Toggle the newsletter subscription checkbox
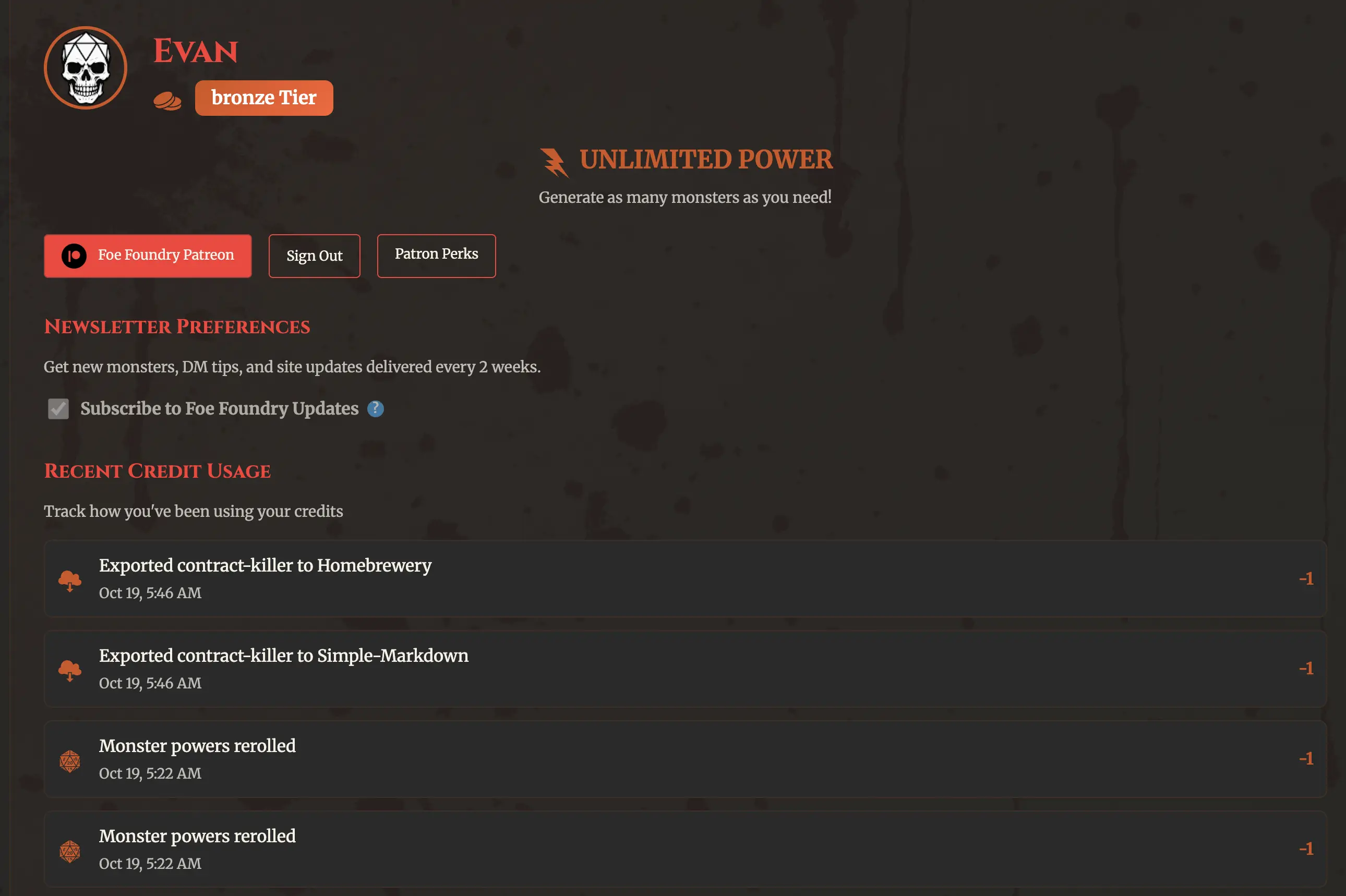The width and height of the screenshot is (1346, 896). pyautogui.click(x=58, y=408)
